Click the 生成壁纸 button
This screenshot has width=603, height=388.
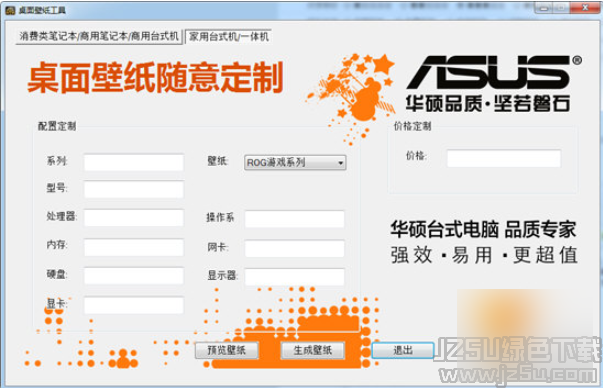tap(313, 350)
